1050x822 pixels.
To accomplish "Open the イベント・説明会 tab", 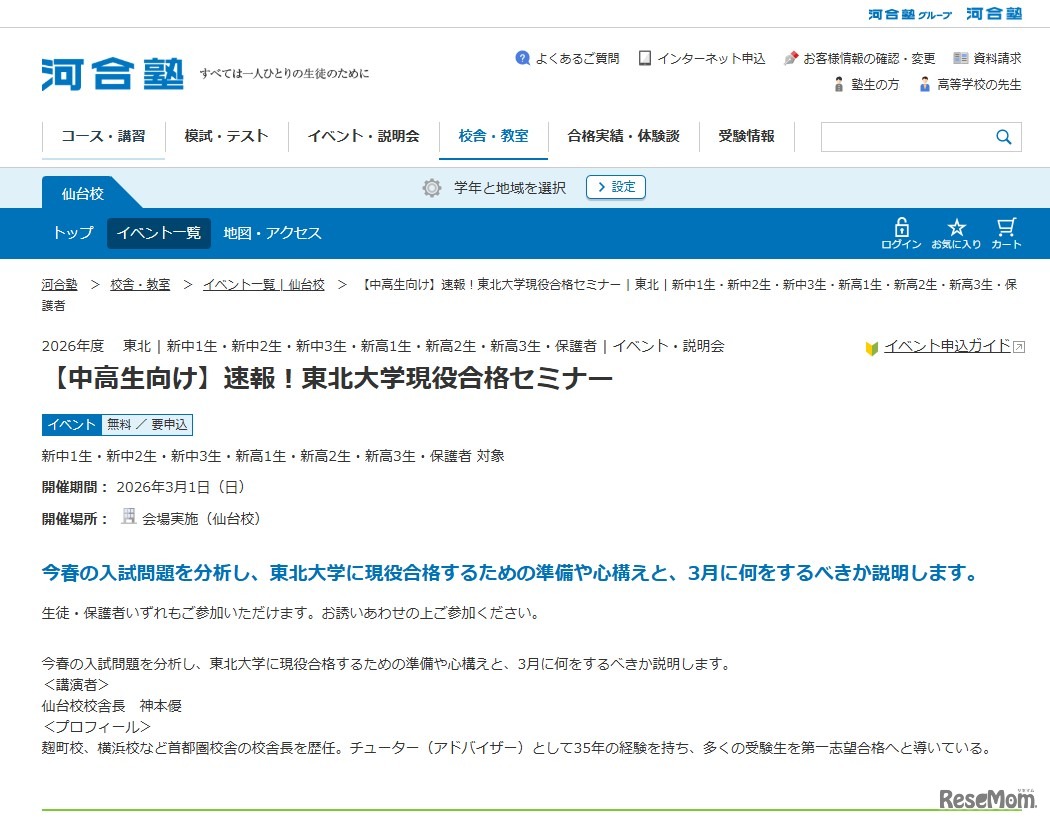I will point(363,136).
